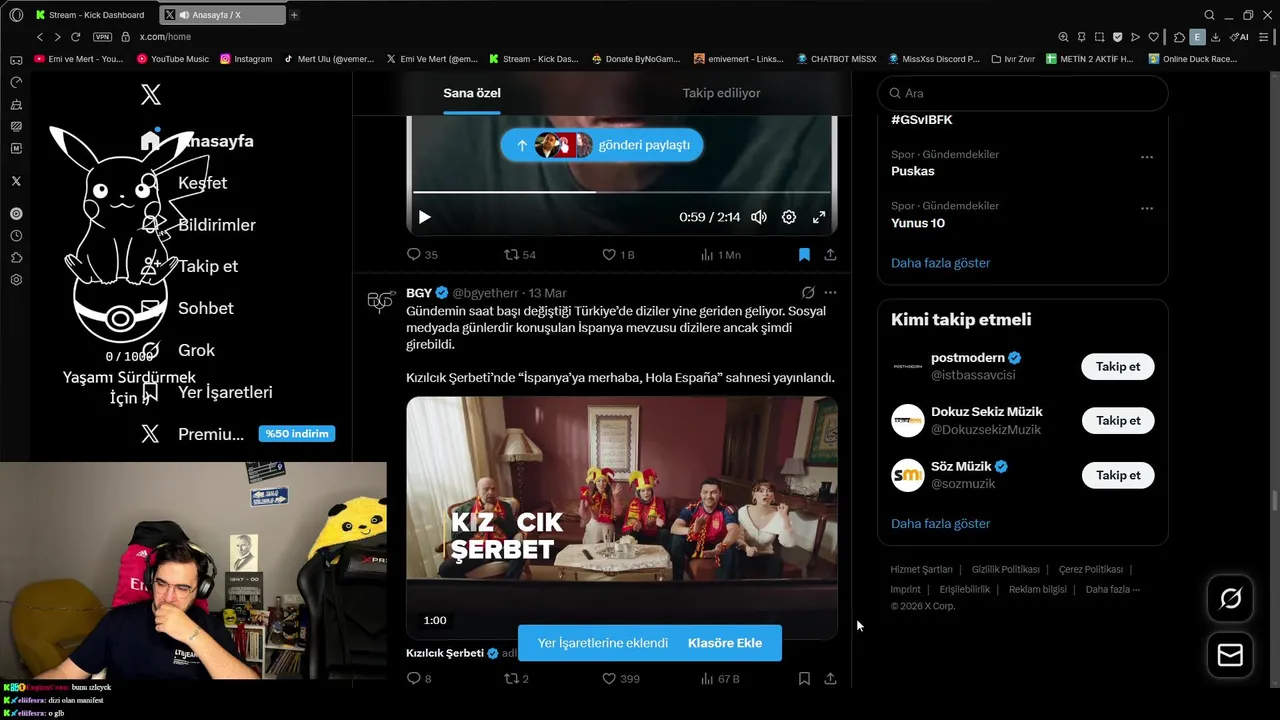Image resolution: width=1280 pixels, height=720 pixels.
Task: Open more options for Yunus 10 trend
Action: pyautogui.click(x=1147, y=208)
